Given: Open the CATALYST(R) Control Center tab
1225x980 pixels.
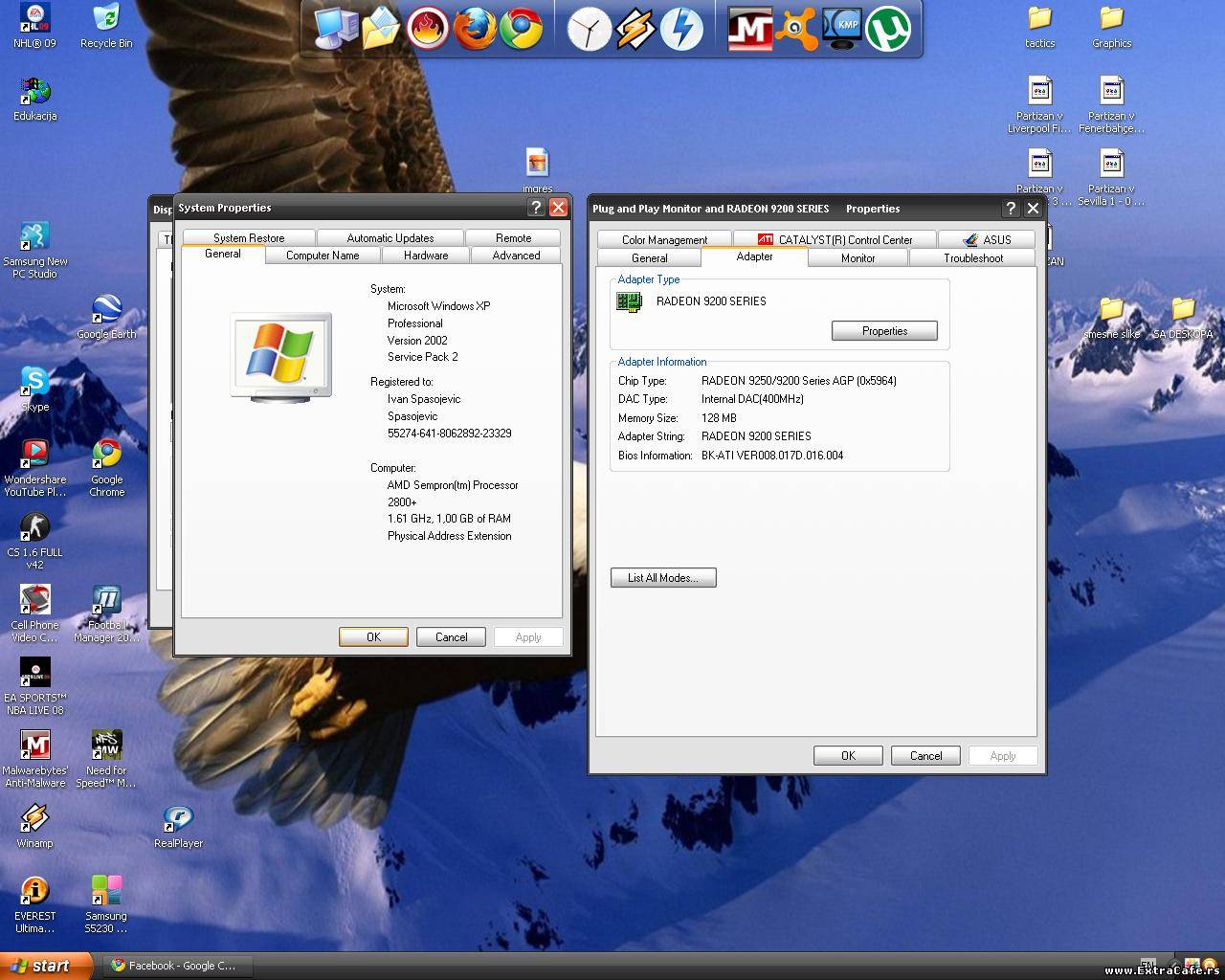Looking at the screenshot, I should [x=835, y=240].
